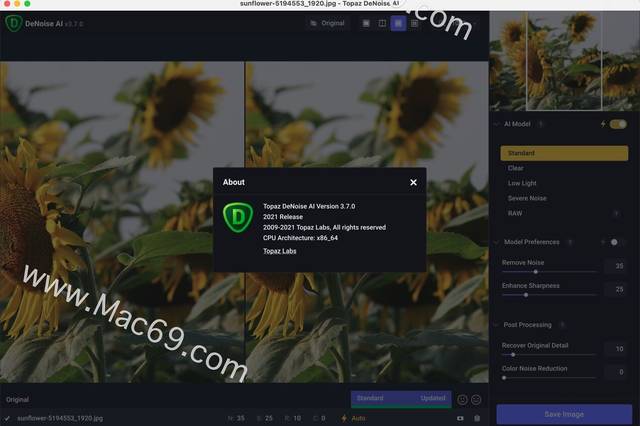Click the navigator preview thumbnail

click(564, 61)
